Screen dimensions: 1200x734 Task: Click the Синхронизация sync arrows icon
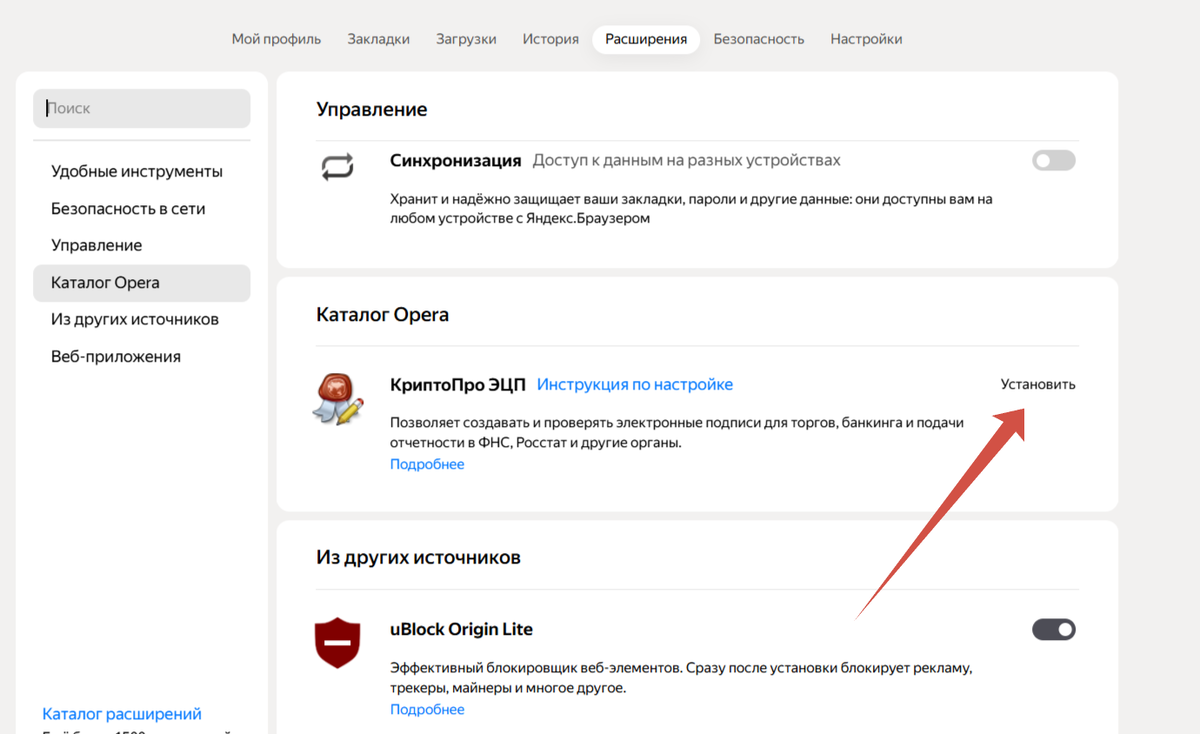tap(338, 166)
